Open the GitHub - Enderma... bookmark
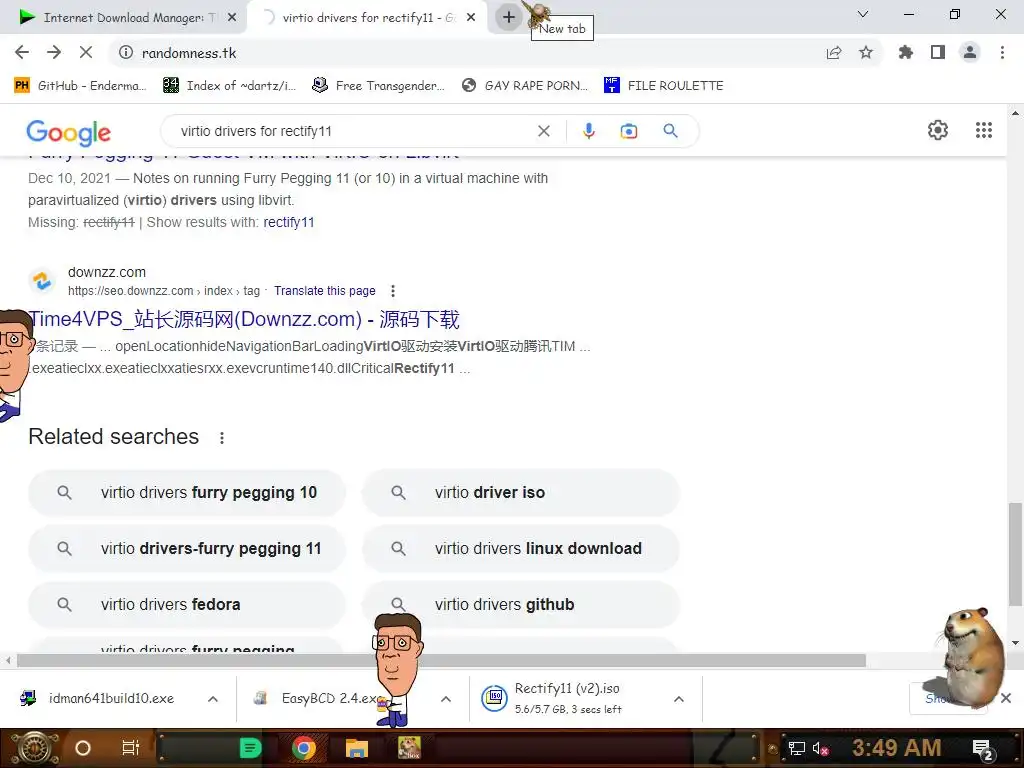This screenshot has width=1024, height=768. point(80,86)
